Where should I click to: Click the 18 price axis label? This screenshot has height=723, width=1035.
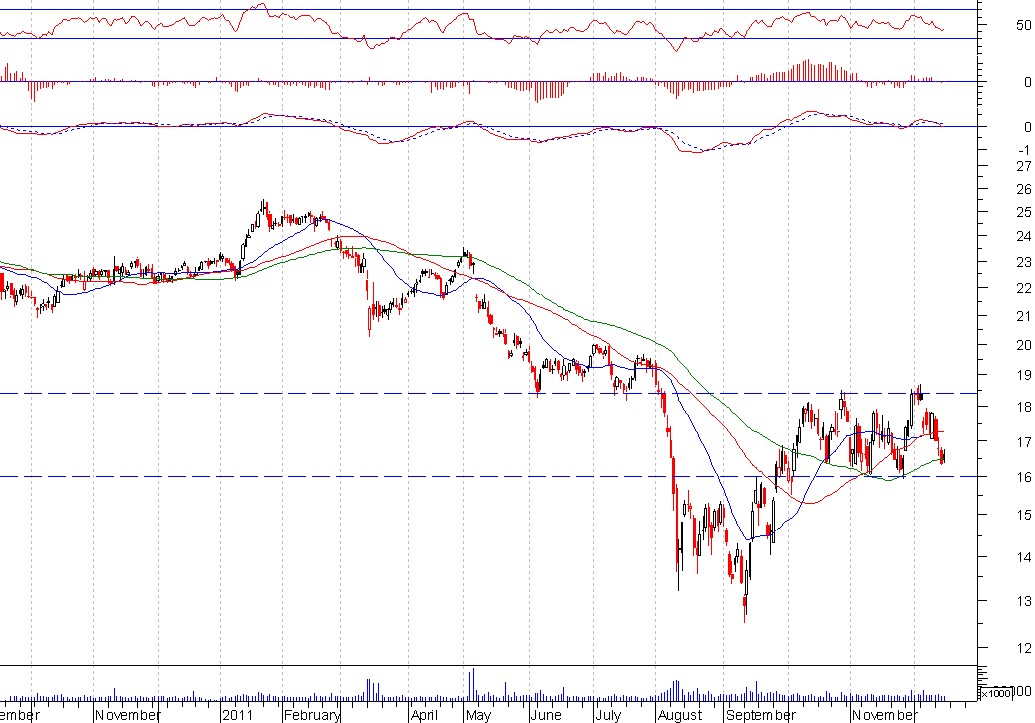coord(1023,407)
